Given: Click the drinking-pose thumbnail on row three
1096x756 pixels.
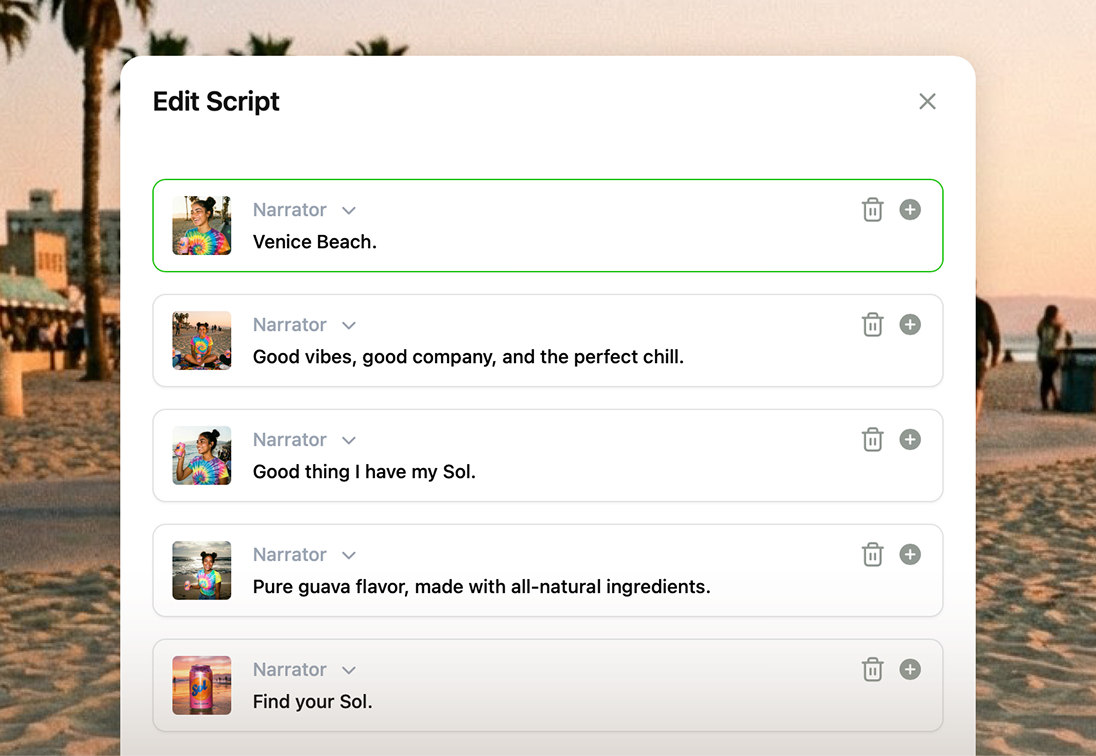Looking at the screenshot, I should click(x=201, y=456).
